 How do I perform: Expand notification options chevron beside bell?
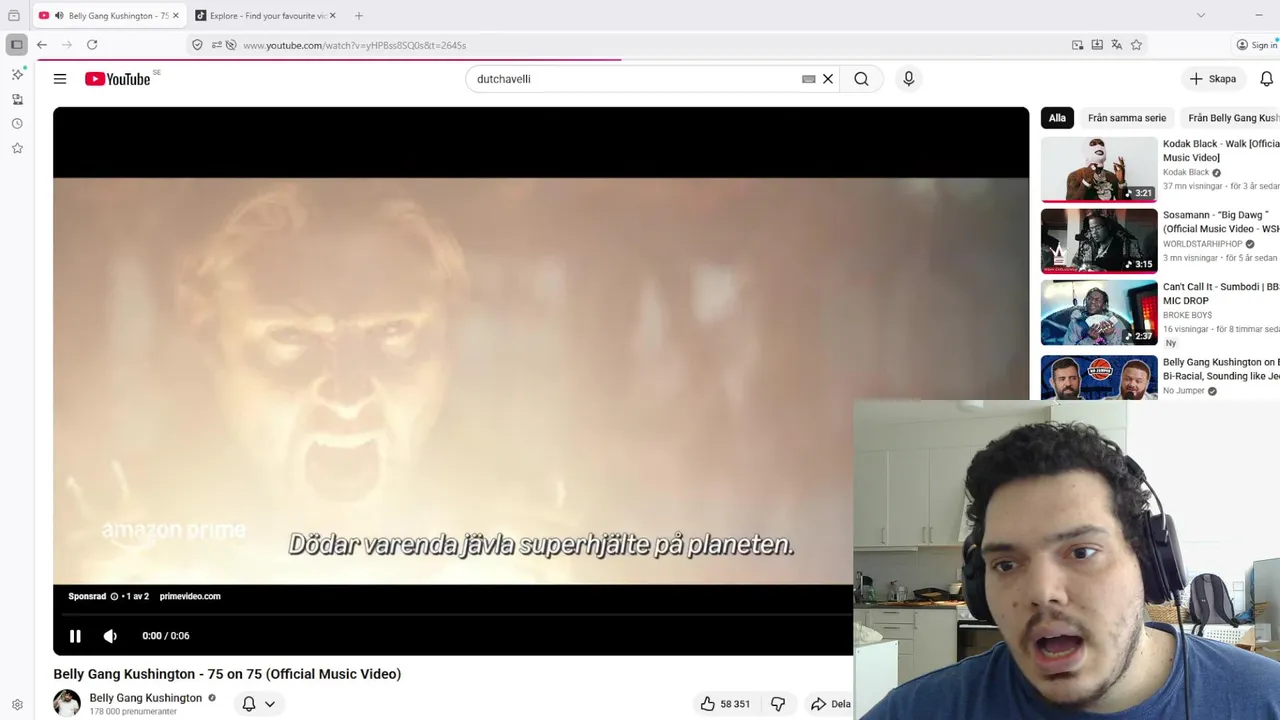click(270, 704)
